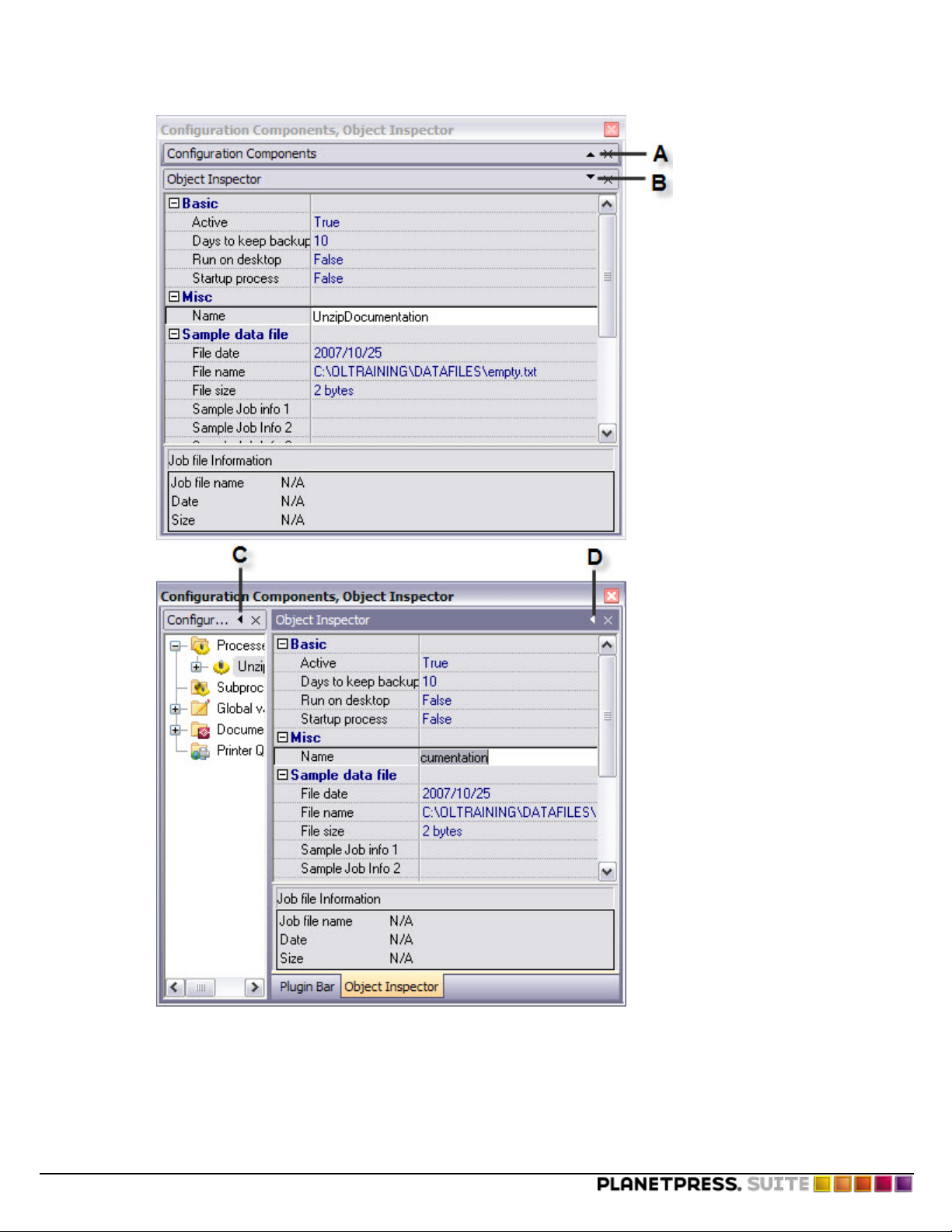Image resolution: width=952 pixels, height=1232 pixels.
Task: Click the File date value in lower screenshot
Action: tap(456, 794)
